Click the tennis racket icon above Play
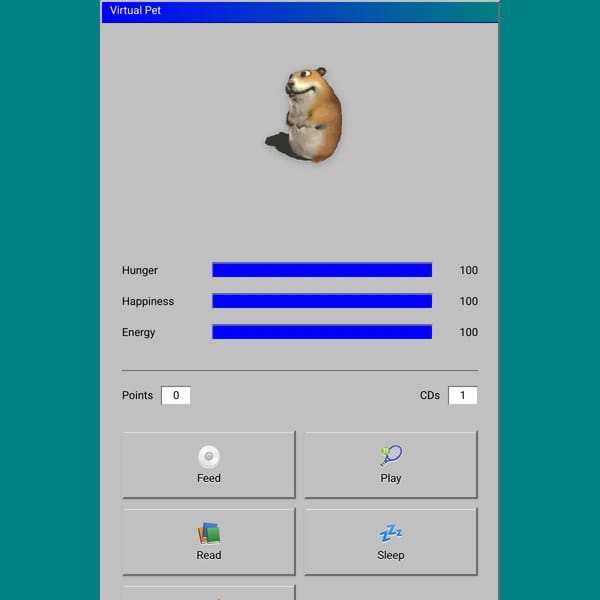Screen dimensions: 600x600 [391, 455]
